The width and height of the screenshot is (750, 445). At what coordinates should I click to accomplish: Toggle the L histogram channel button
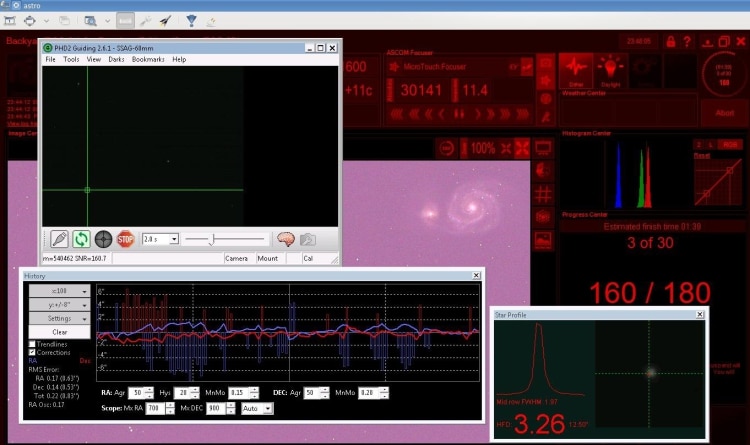[x=711, y=145]
